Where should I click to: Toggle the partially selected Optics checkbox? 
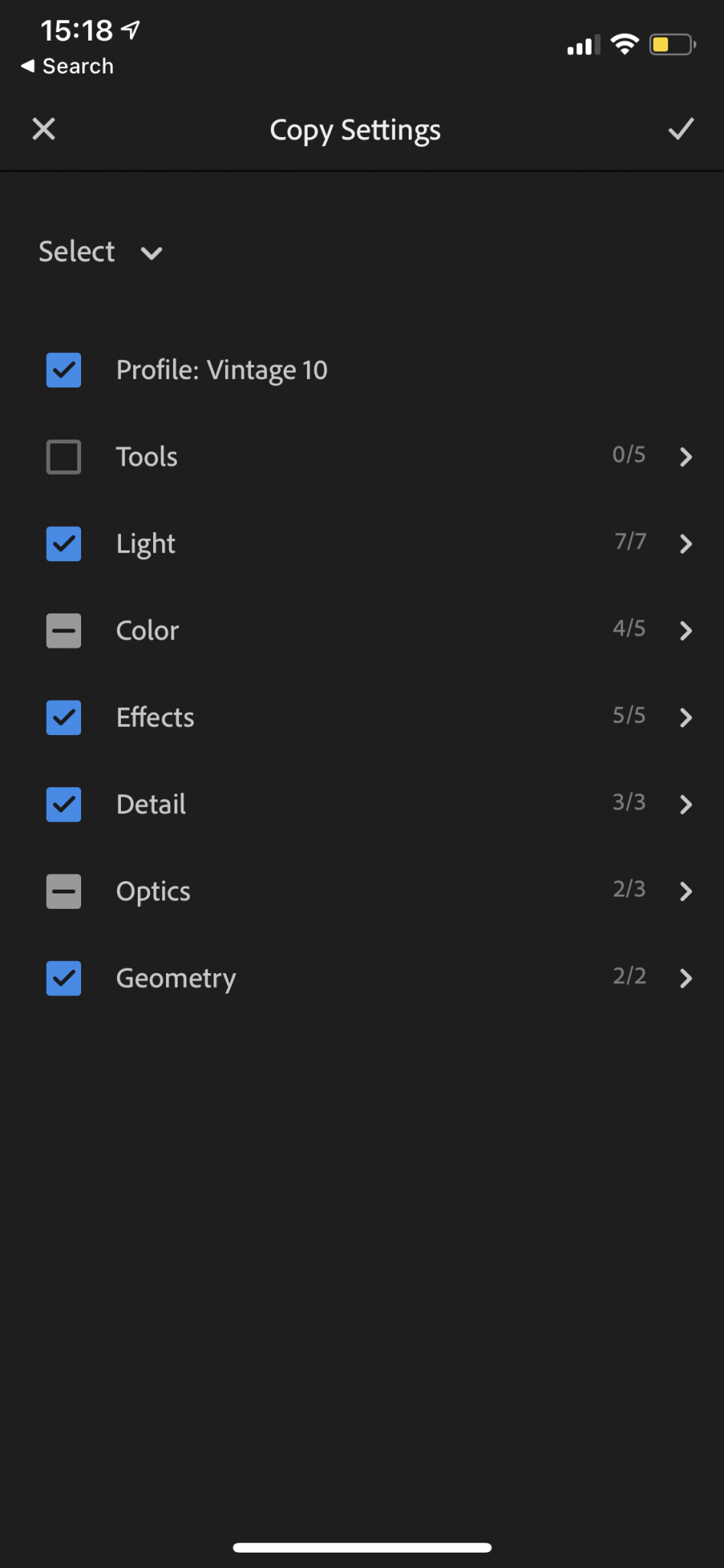(x=64, y=891)
